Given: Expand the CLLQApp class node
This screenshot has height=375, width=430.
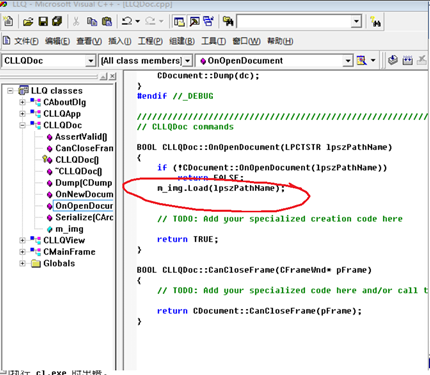Looking at the screenshot, I should coord(22,114).
